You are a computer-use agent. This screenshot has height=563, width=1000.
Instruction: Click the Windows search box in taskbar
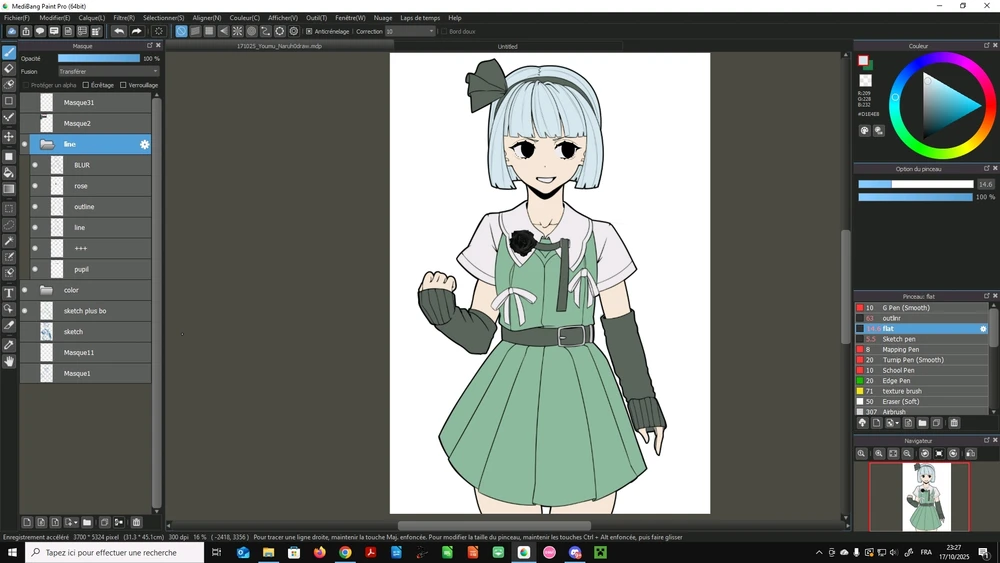coord(115,552)
